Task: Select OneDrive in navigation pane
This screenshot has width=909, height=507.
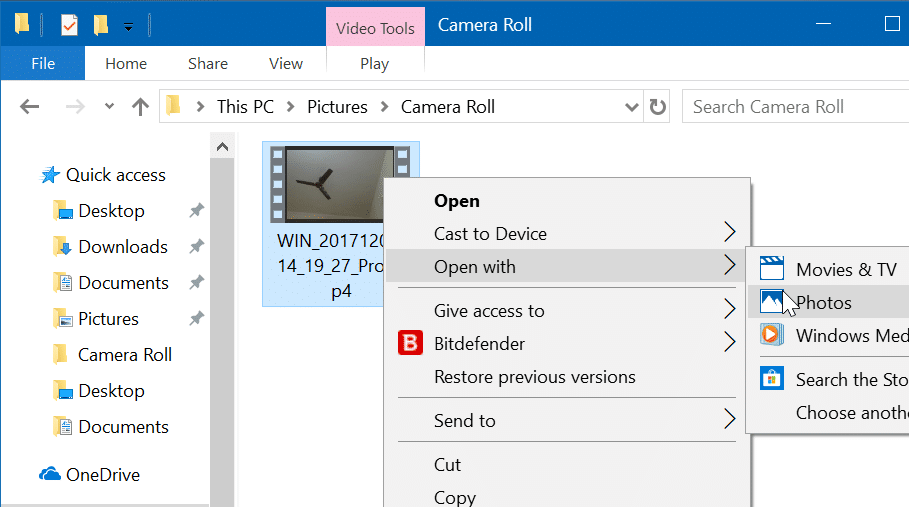Action: tap(103, 475)
